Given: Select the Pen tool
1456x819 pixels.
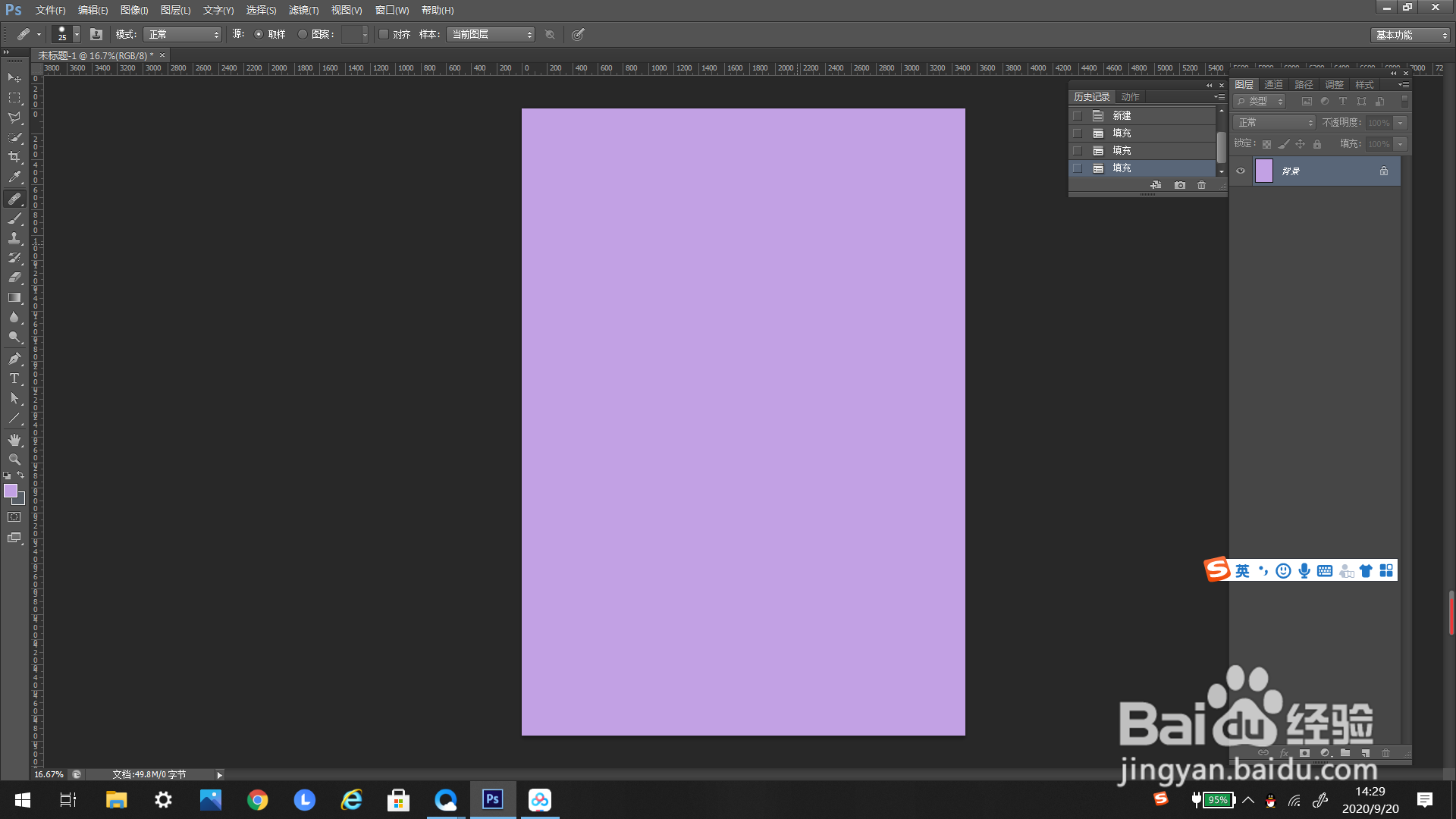Looking at the screenshot, I should click(14, 359).
